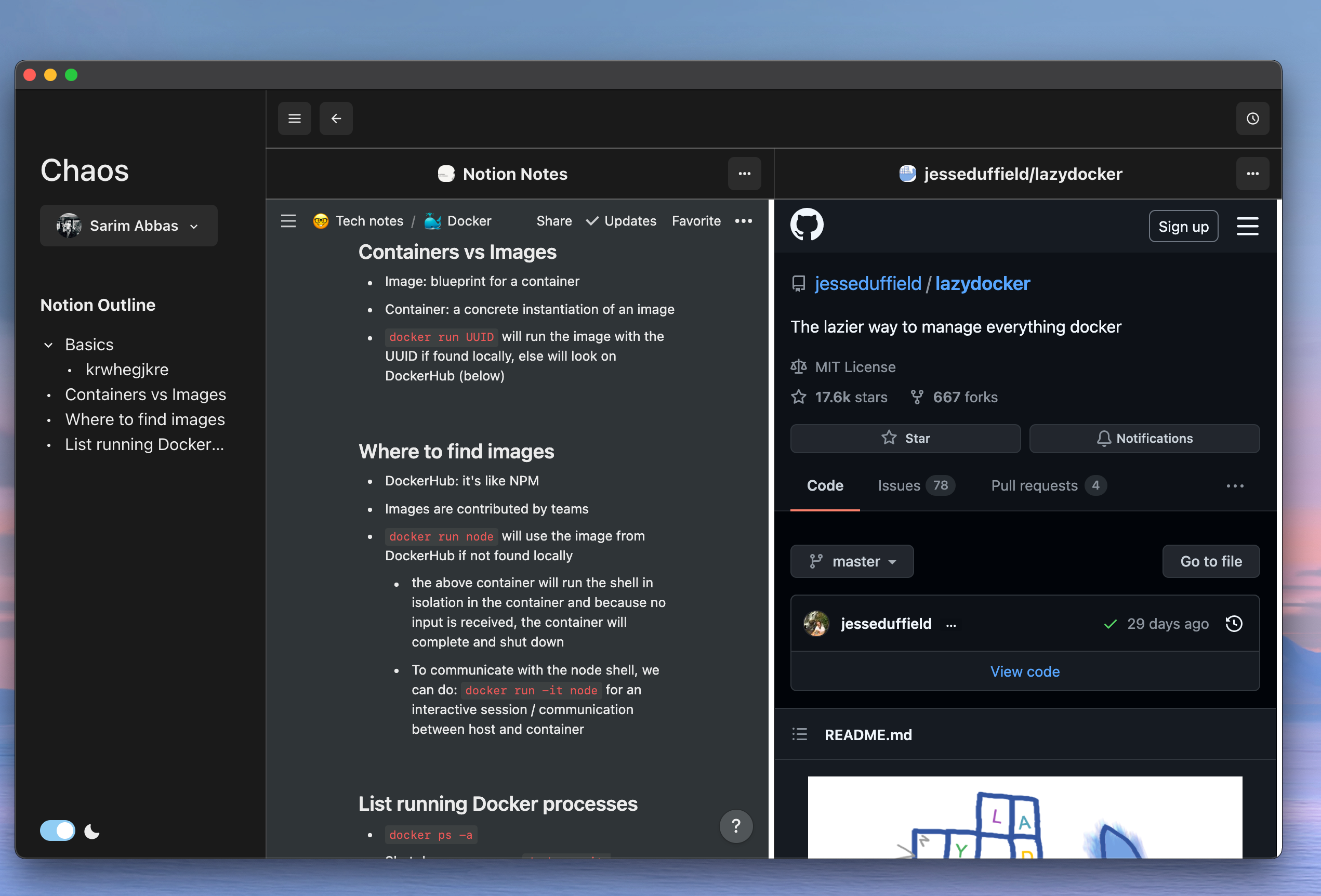Click the moon dark mode icon
The height and width of the screenshot is (896, 1321).
(x=91, y=831)
